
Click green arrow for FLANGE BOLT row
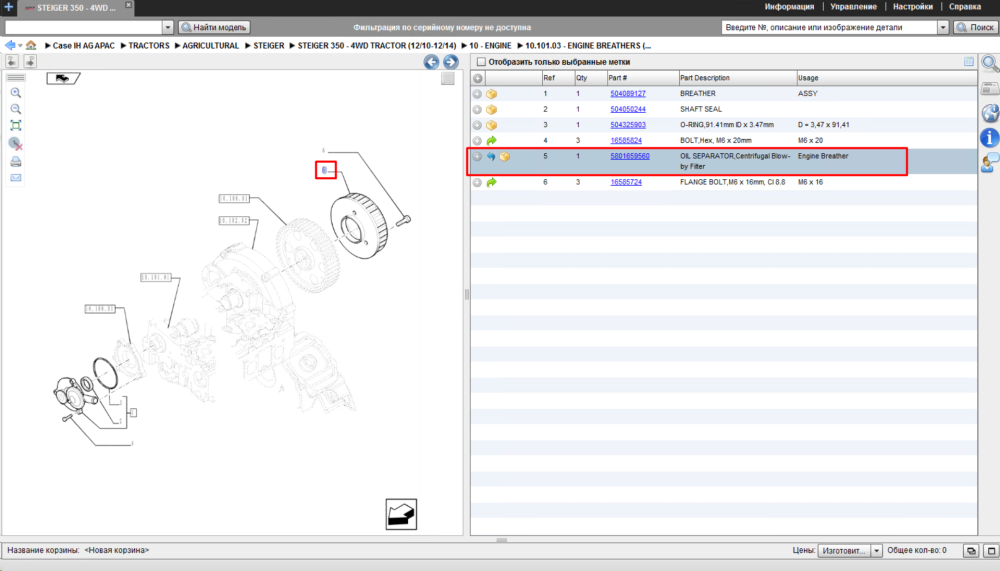(492, 182)
